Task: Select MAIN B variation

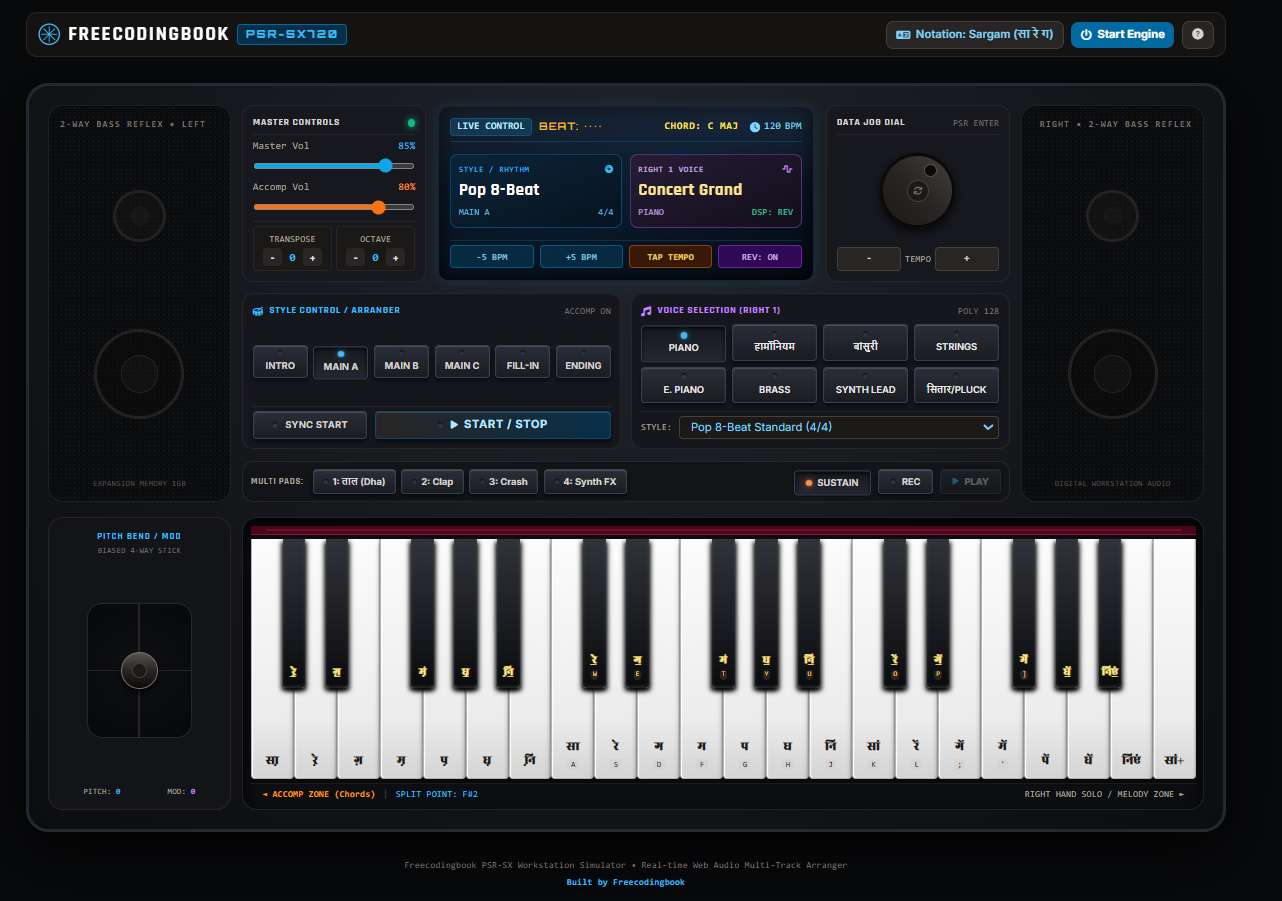Action: pos(401,361)
